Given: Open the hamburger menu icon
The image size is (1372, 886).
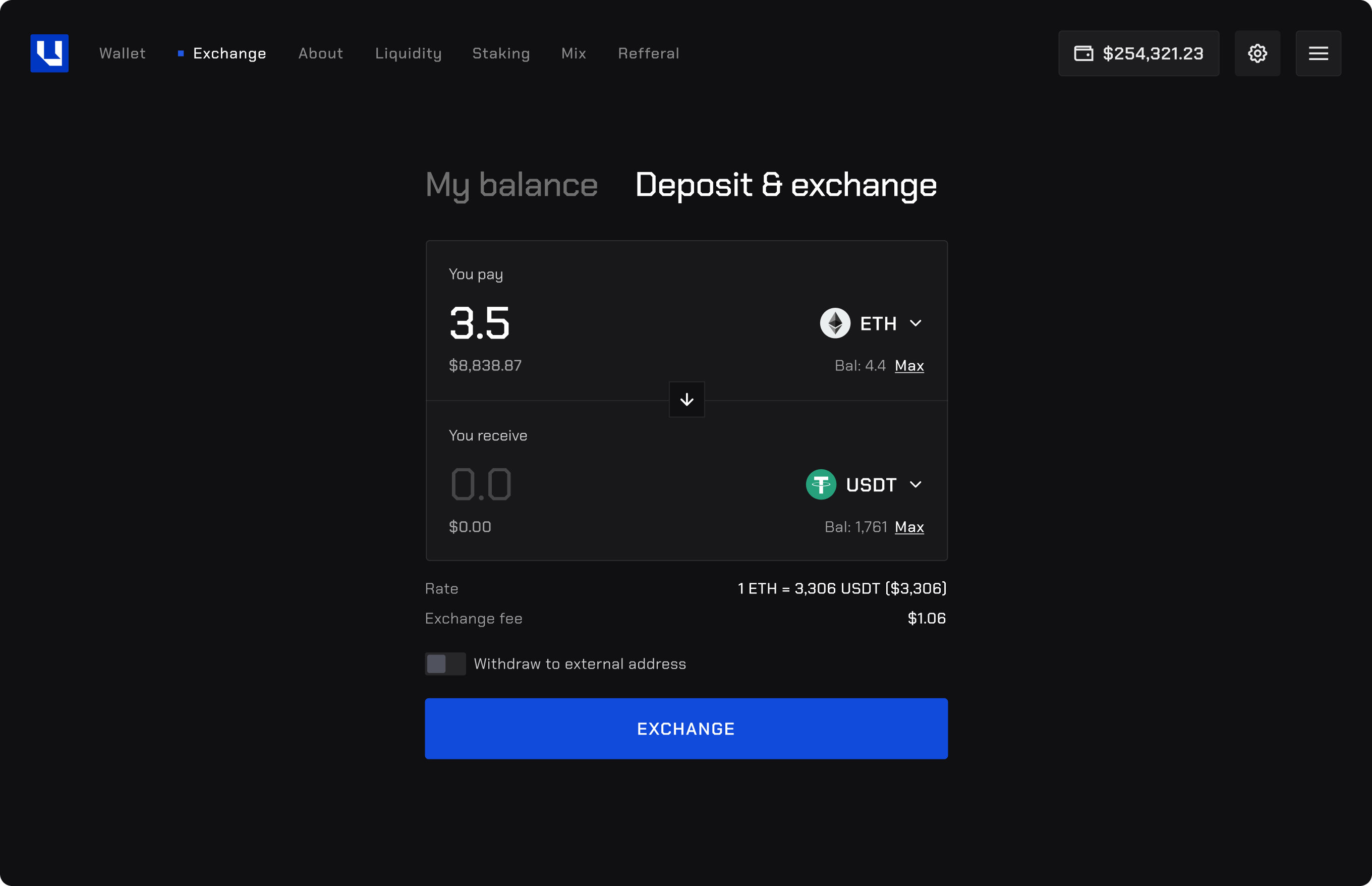Looking at the screenshot, I should 1318,53.
